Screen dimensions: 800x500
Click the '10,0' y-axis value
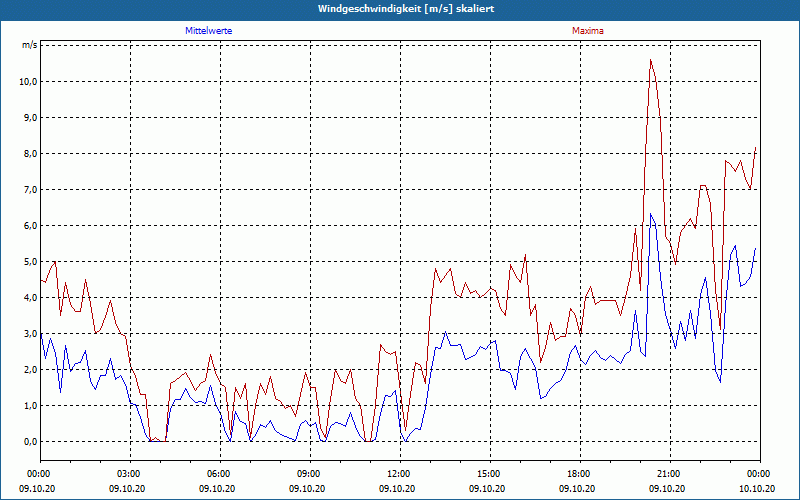28,82
